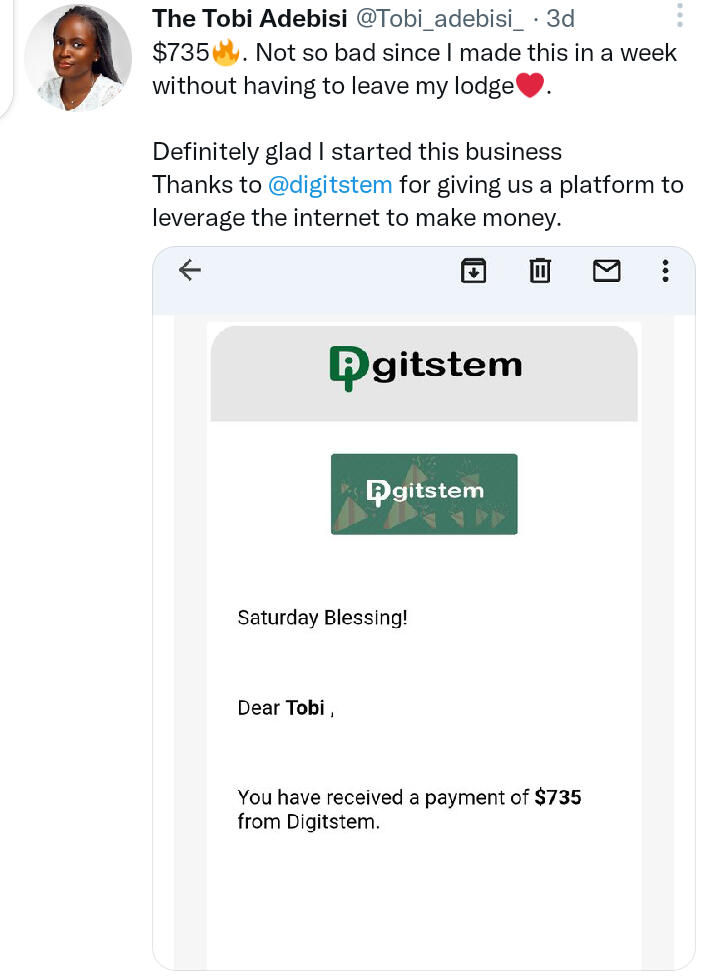Click "Definitely glad I started this business" line
Screen dimensions: 720x978
357,152
